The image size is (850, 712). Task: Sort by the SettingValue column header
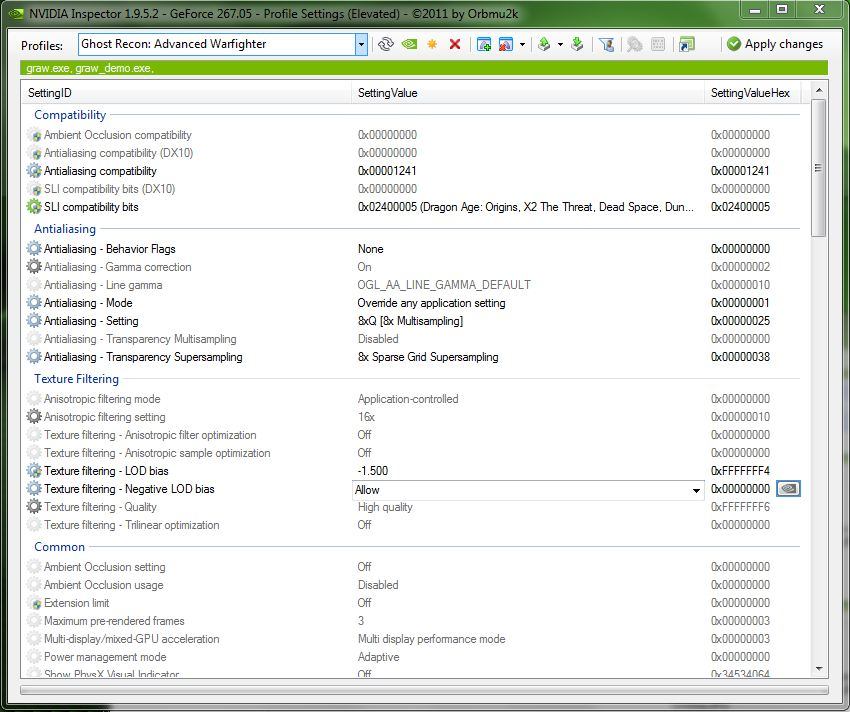(x=527, y=93)
